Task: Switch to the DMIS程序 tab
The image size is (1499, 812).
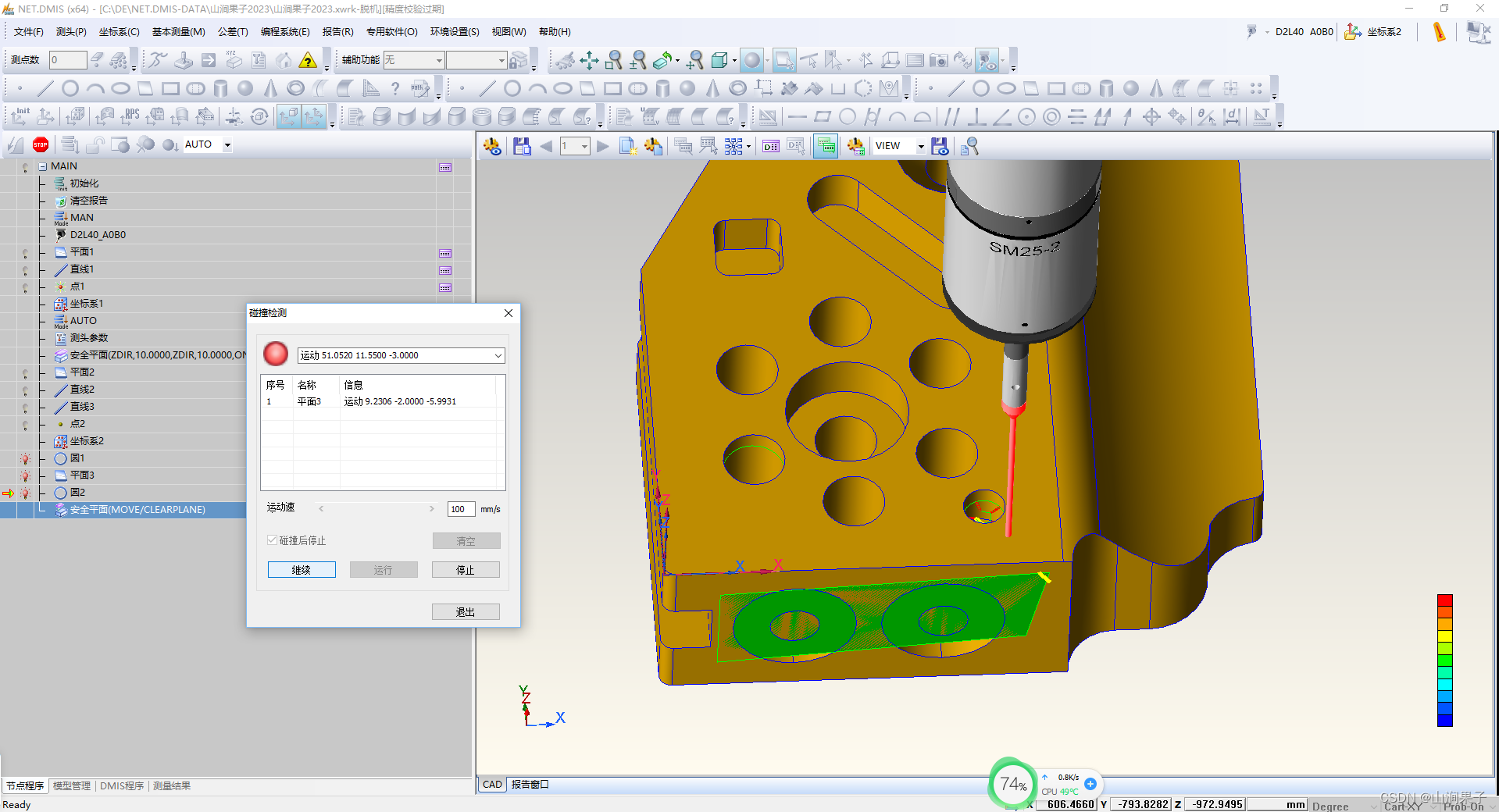Action: 122,785
